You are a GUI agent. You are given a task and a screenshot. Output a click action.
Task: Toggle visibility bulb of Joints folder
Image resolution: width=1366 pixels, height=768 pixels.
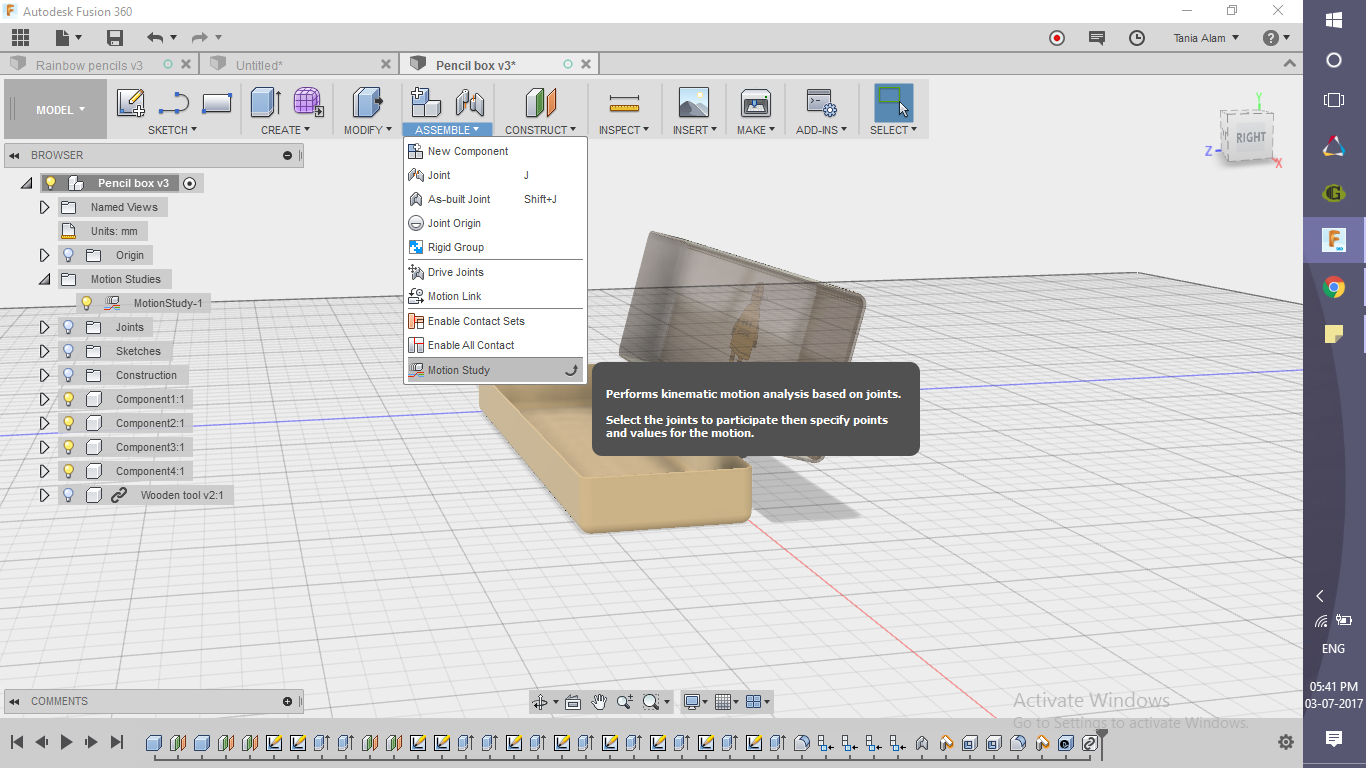[x=68, y=327]
